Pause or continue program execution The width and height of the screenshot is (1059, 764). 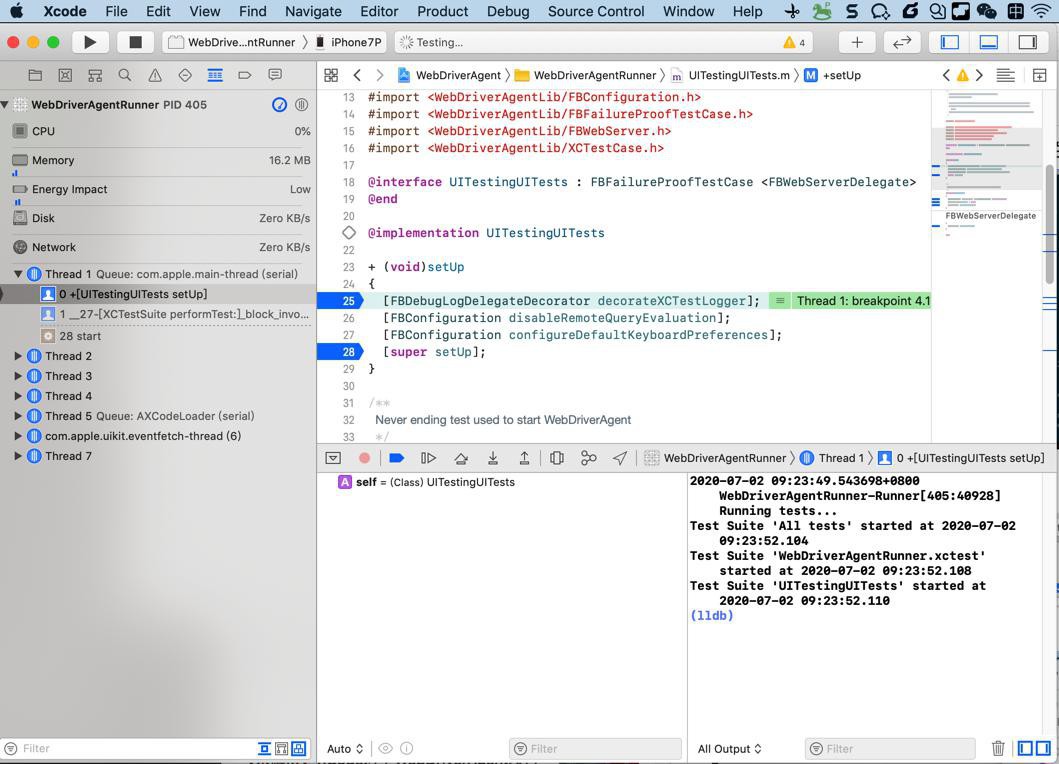[428, 458]
